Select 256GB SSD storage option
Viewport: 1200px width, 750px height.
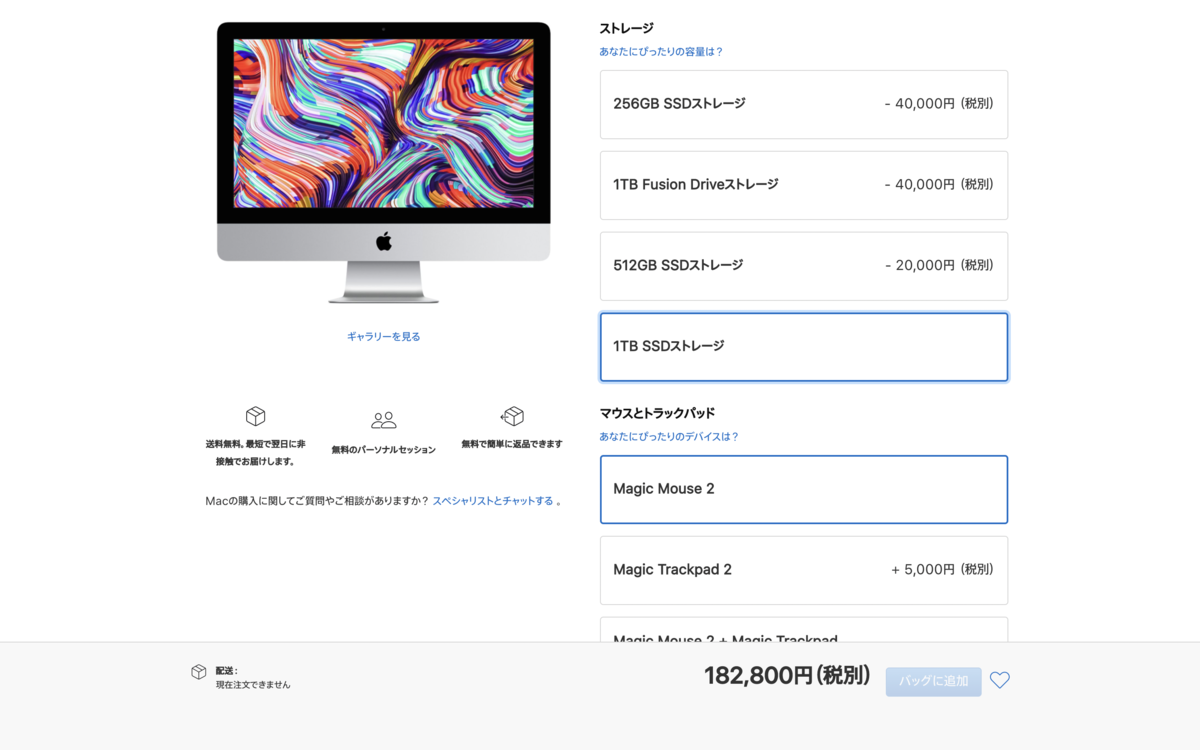pos(804,104)
